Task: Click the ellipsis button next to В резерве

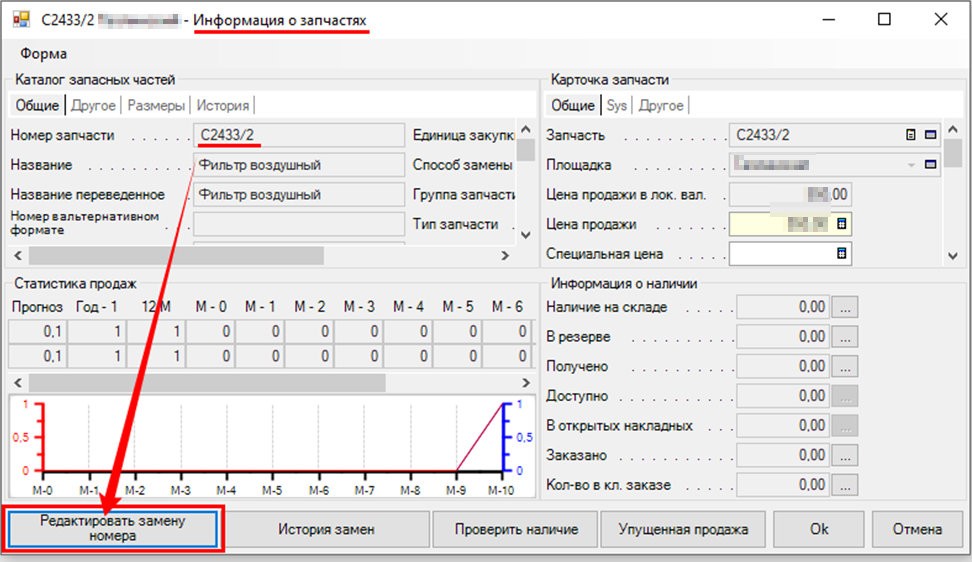Action: [x=845, y=337]
